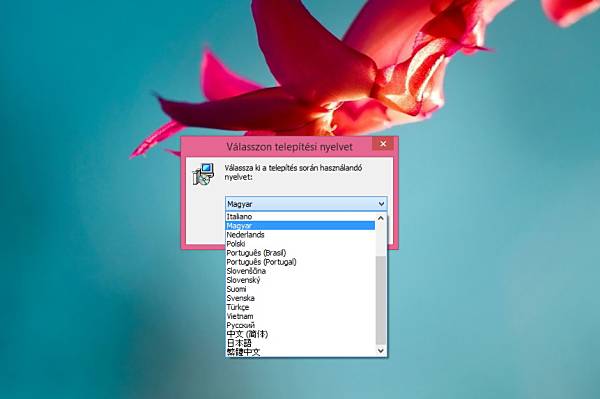
Task: Select Vietnam in the language list
Action: click(x=300, y=316)
